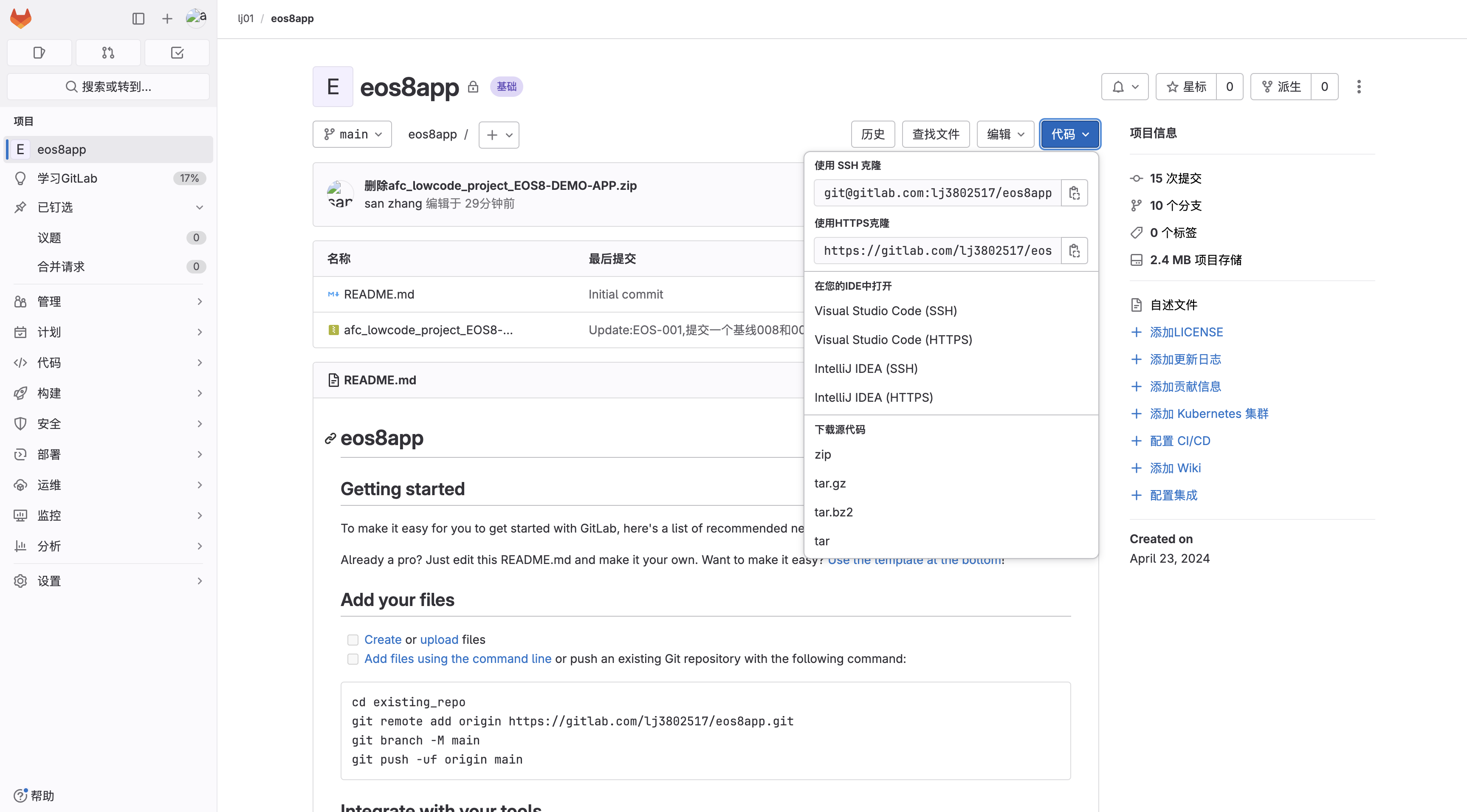Open the main branch dropdown
This screenshot has height=812, width=1467.
352,134
